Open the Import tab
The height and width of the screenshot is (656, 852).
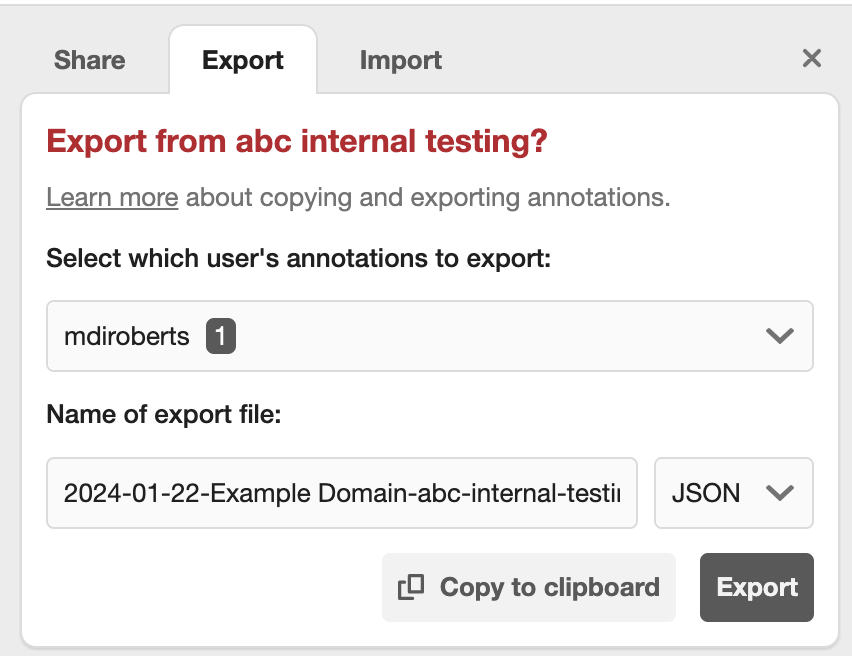pyautogui.click(x=401, y=60)
